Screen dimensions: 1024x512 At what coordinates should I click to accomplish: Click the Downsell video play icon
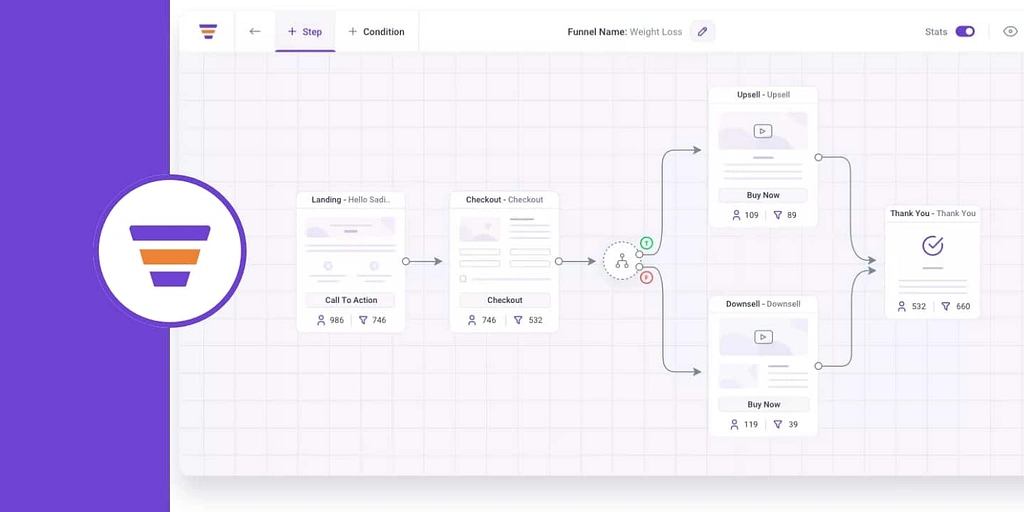click(763, 337)
